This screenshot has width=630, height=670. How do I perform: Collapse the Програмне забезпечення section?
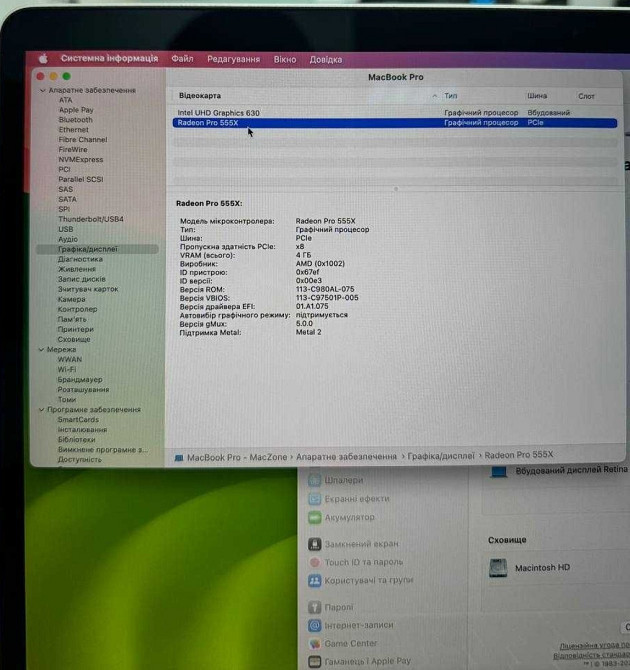[41, 409]
